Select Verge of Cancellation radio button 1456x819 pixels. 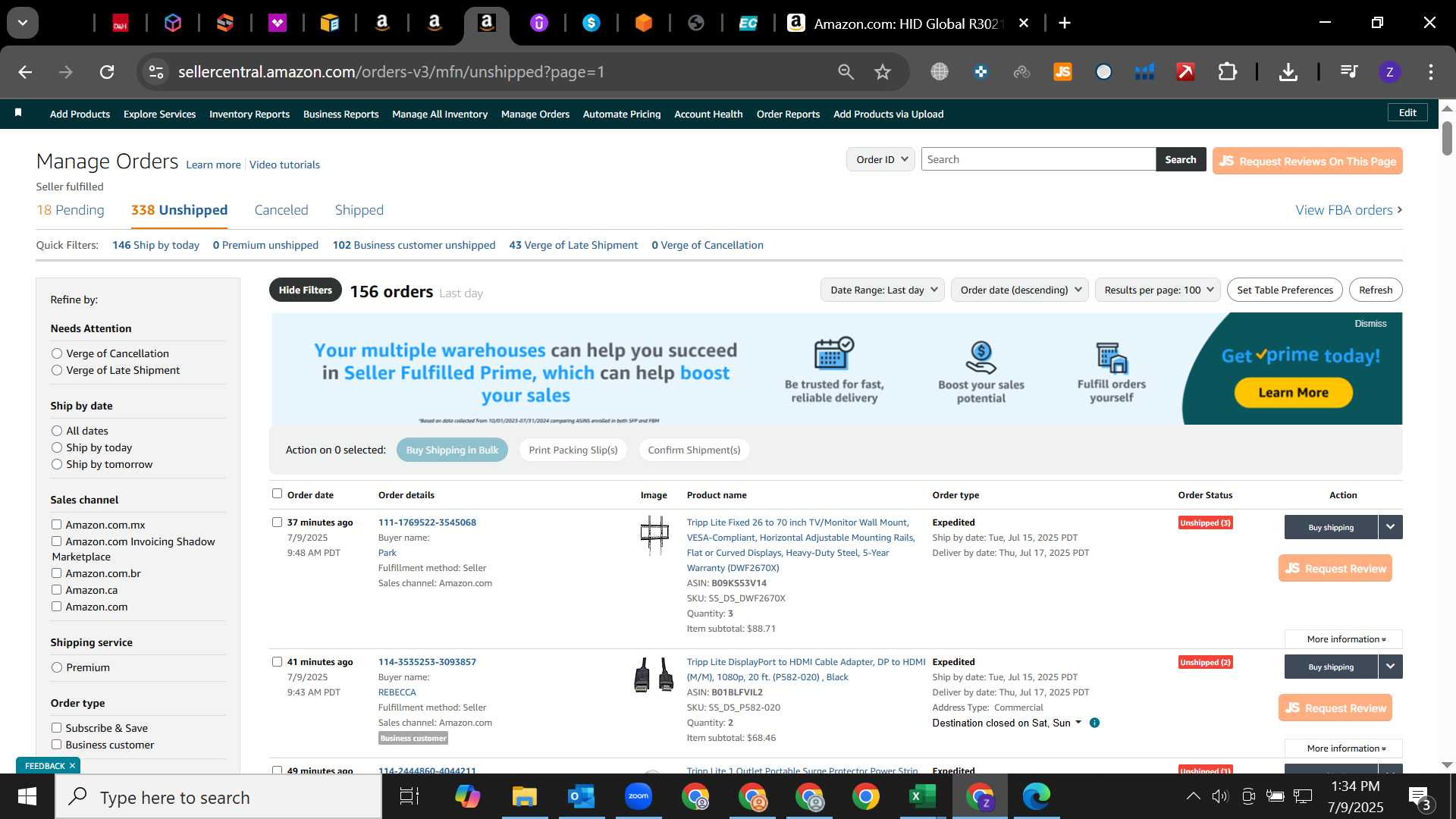(x=57, y=353)
